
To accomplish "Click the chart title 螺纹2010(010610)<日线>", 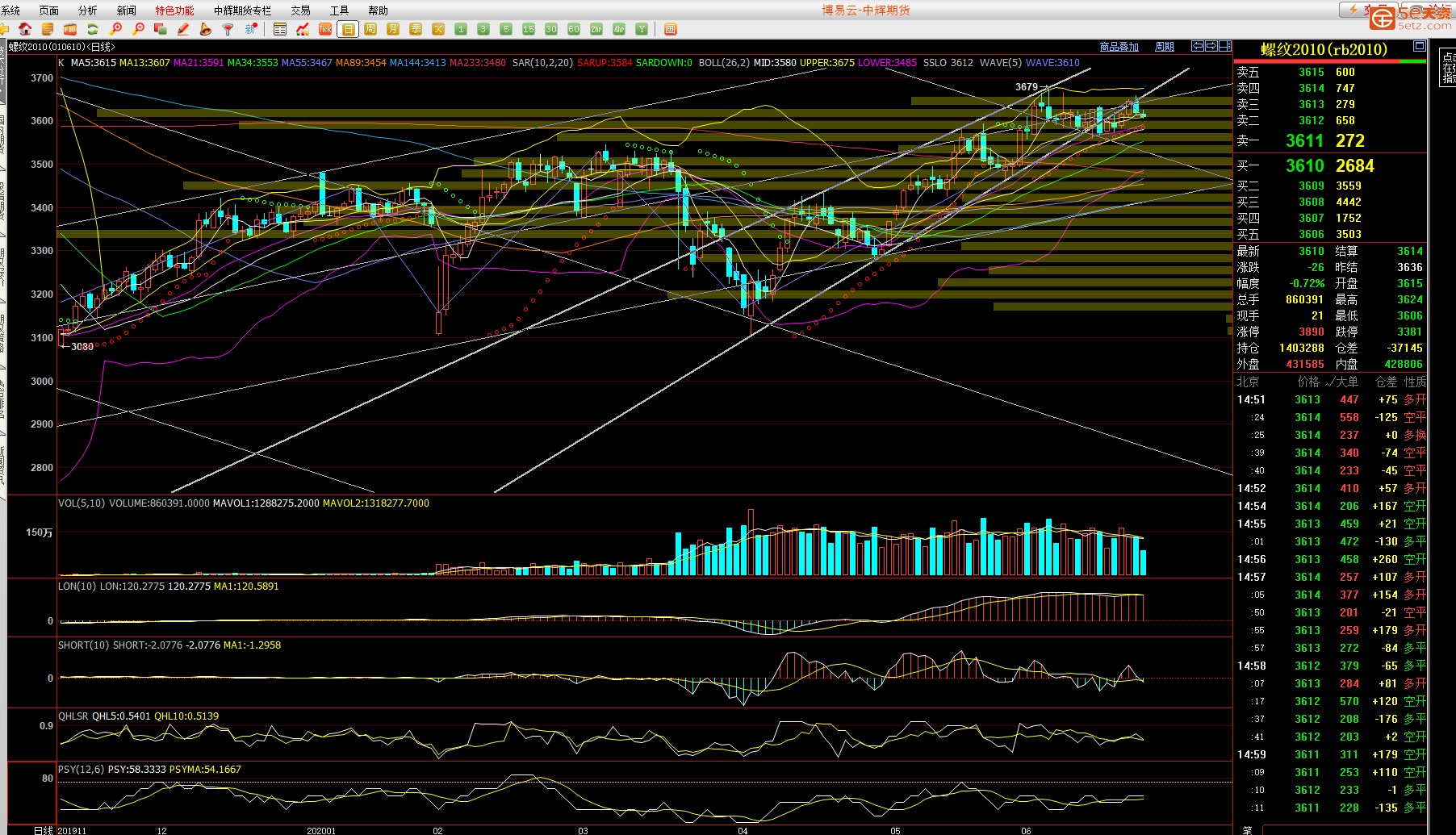I will (x=62, y=47).
